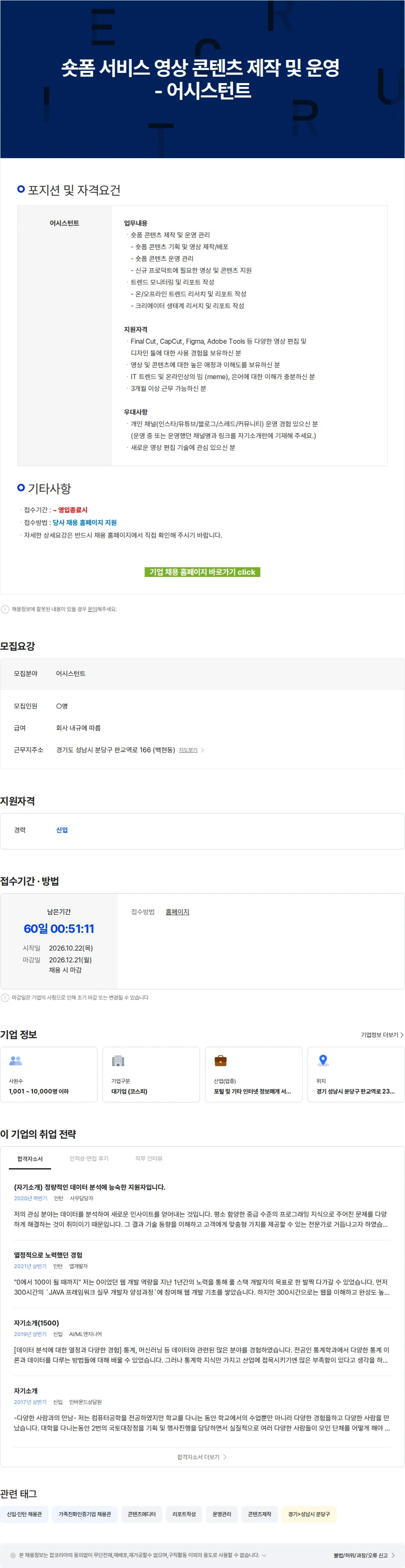The image size is (405, 1568).
Task: Click the page title 숏폼 서비스 영상 콘텐츠 제작
Action: (x=201, y=78)
